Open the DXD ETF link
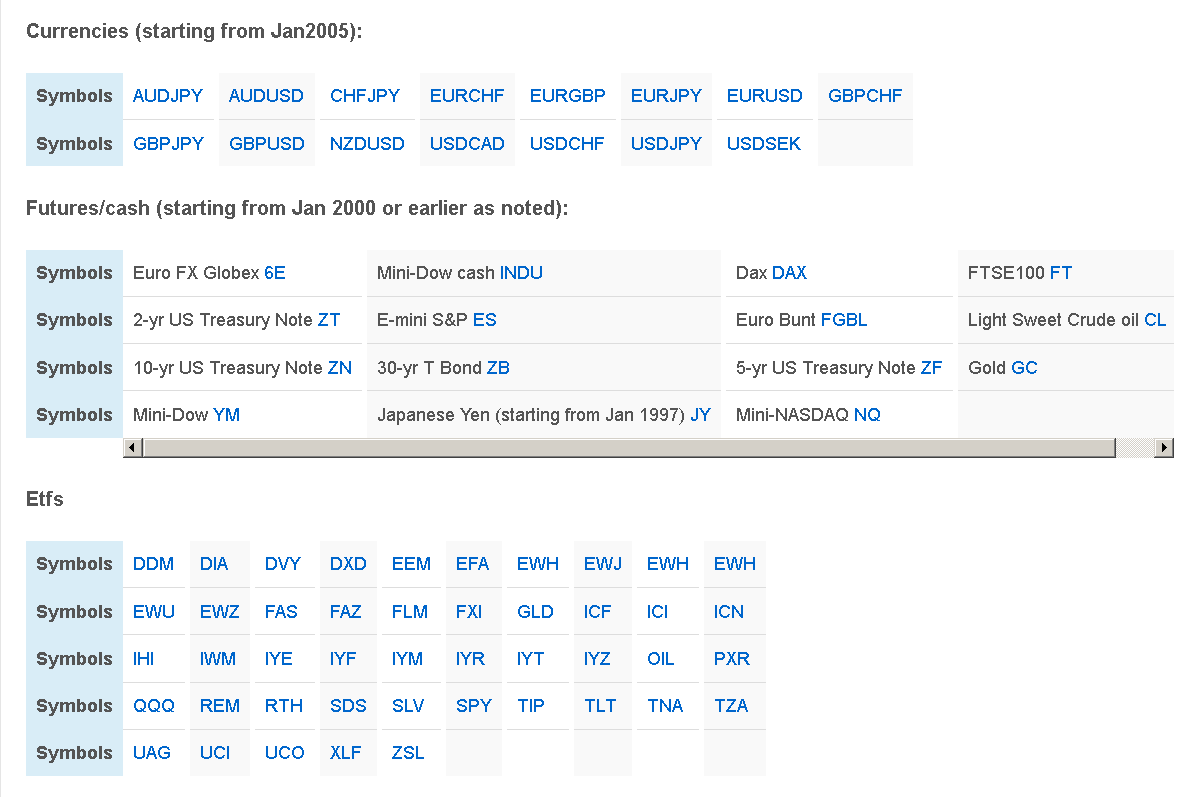The height and width of the screenshot is (797, 1195). tap(348, 565)
